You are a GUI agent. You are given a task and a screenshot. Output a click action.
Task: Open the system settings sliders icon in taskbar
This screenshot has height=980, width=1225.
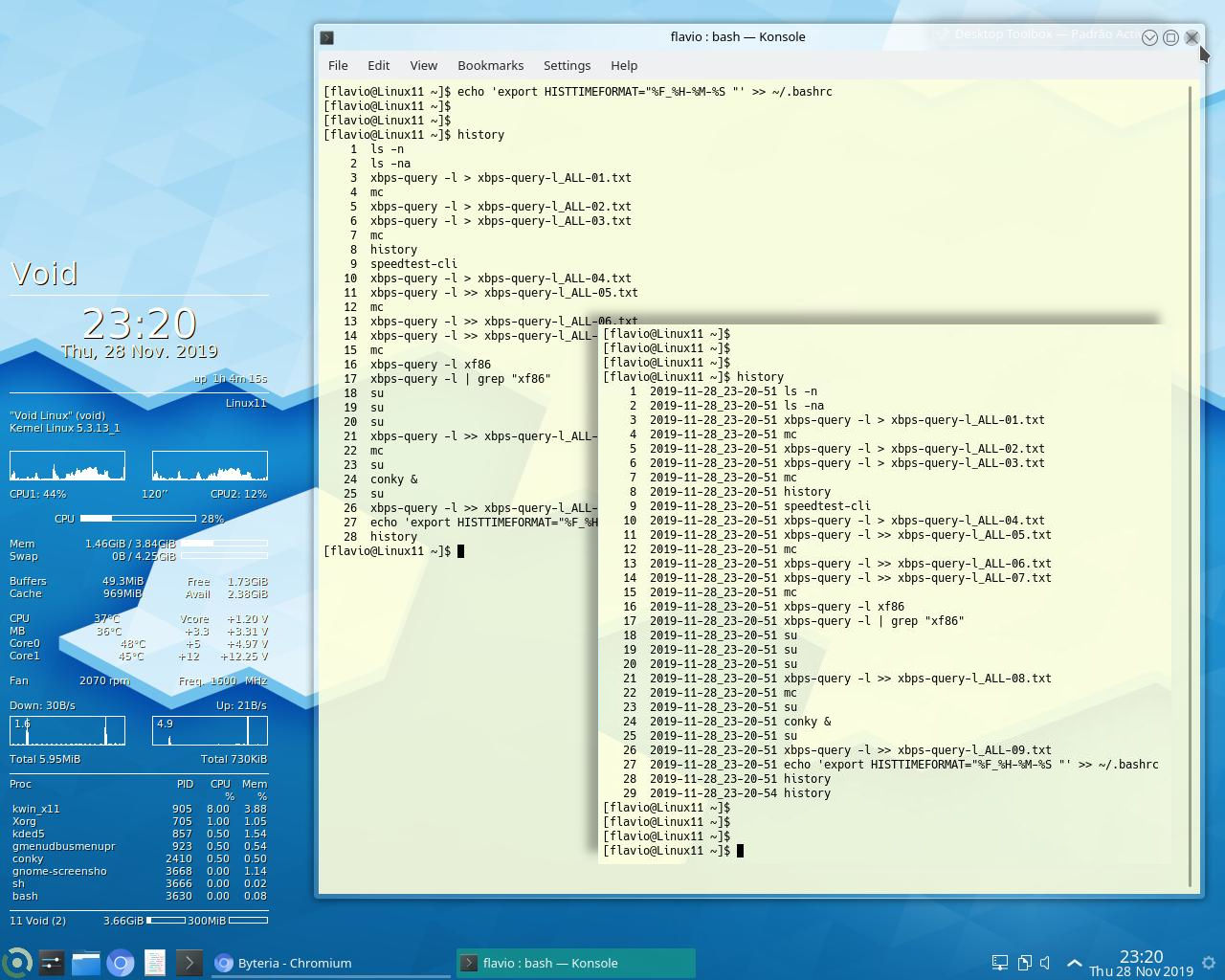50,963
